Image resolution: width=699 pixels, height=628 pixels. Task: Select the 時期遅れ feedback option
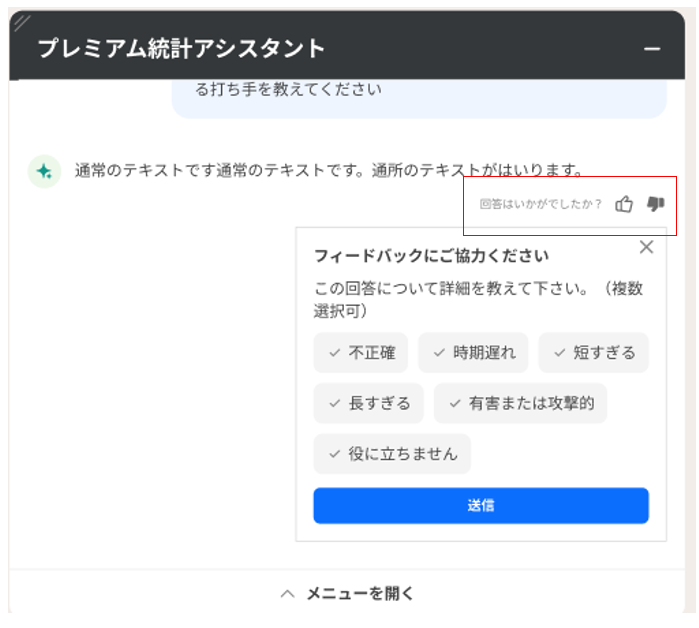(x=473, y=353)
